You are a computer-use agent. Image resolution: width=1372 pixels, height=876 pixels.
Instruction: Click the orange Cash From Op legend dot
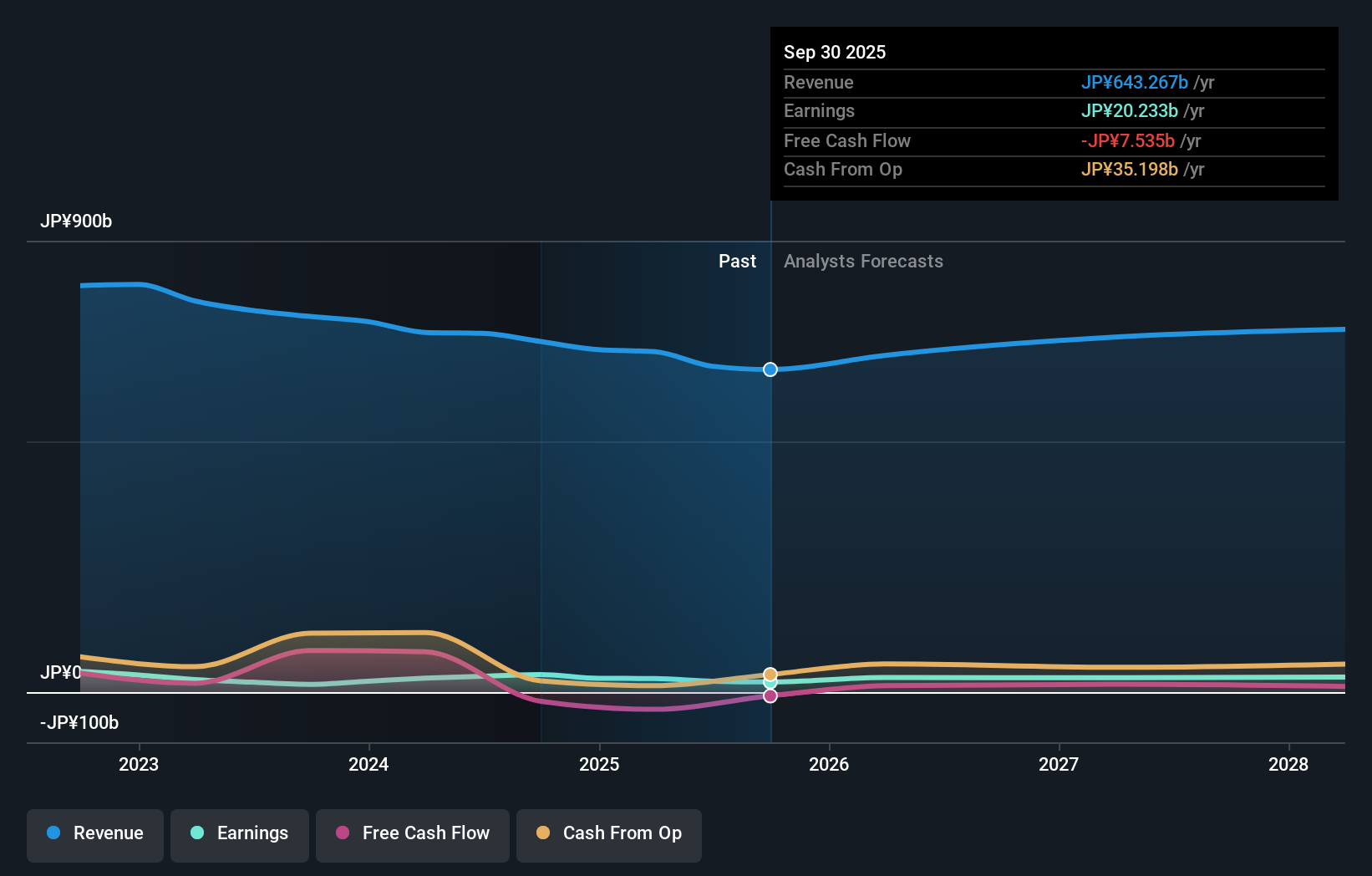tap(544, 833)
